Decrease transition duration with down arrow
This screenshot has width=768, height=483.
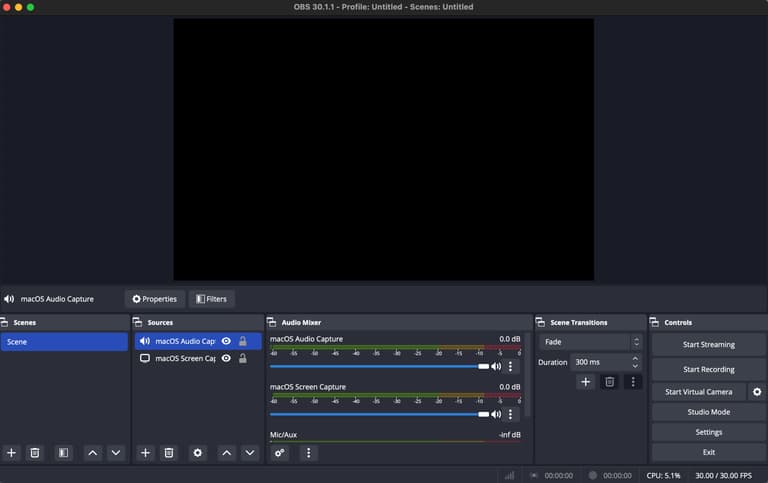click(x=635, y=366)
